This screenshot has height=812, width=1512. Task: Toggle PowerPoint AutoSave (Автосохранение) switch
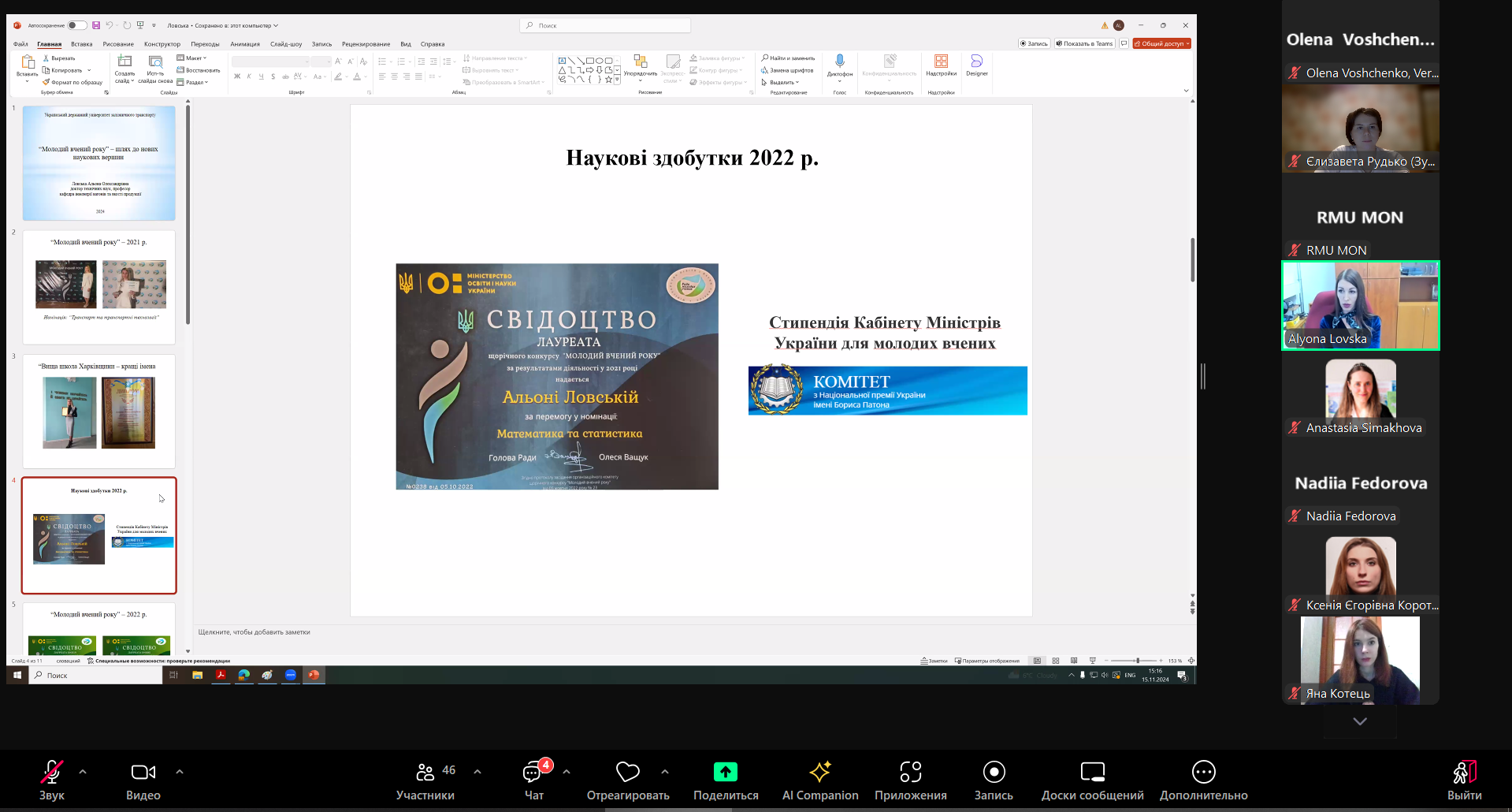[77, 25]
